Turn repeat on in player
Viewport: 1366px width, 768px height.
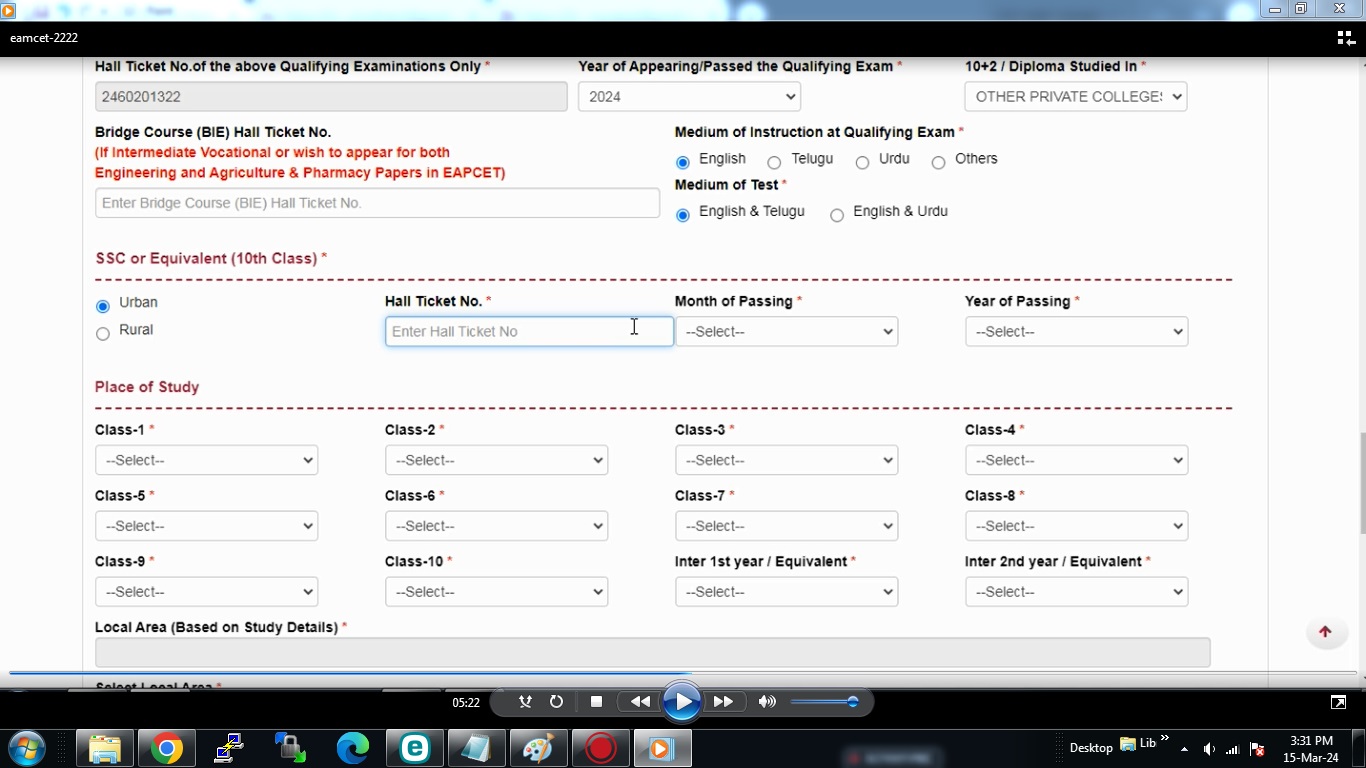pyautogui.click(x=556, y=702)
